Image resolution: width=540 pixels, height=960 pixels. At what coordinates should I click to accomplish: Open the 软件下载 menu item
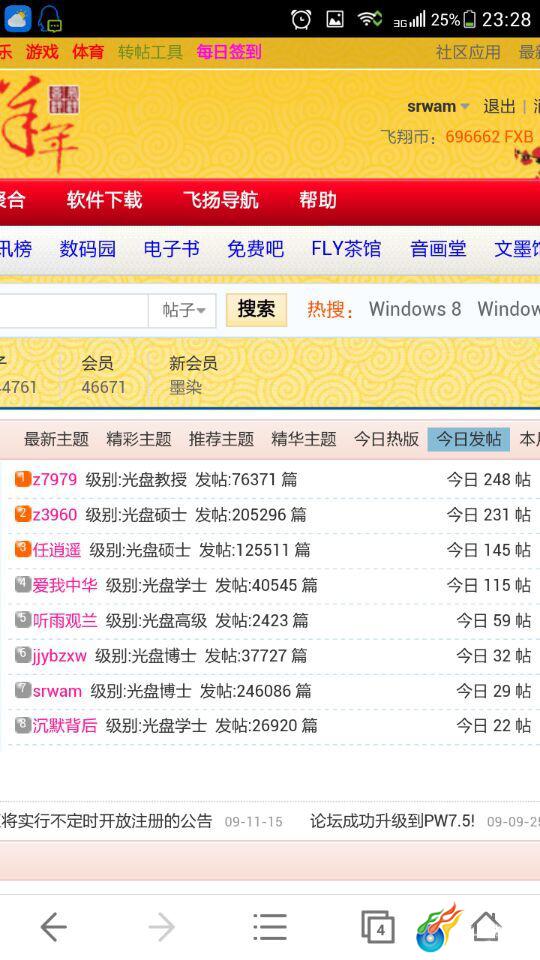[x=105, y=200]
